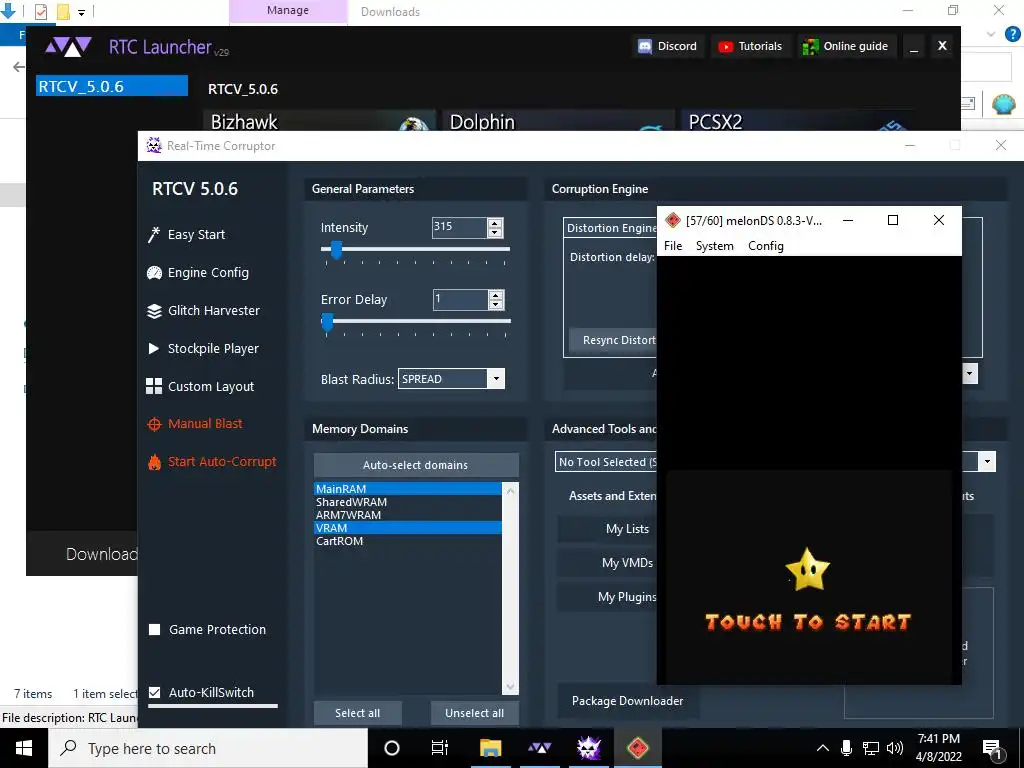Click the Select all button
Screen dimensions: 1024x768
(357, 713)
